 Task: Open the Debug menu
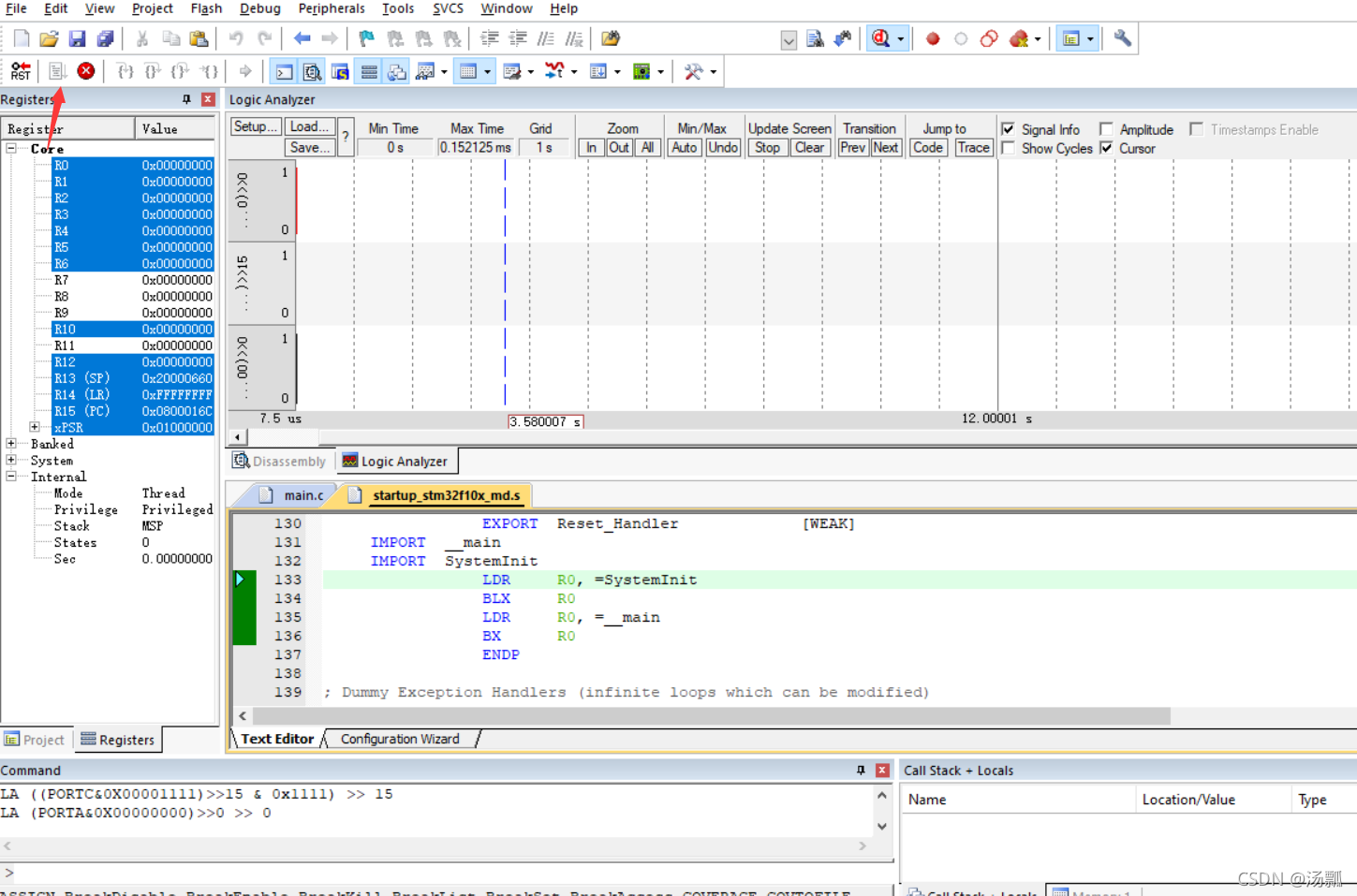(259, 8)
